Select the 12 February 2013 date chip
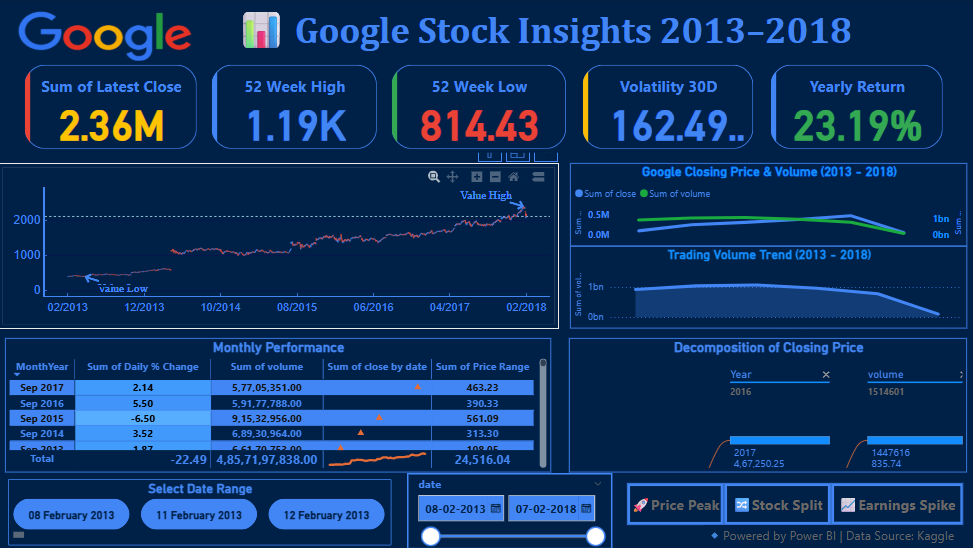 (326, 514)
